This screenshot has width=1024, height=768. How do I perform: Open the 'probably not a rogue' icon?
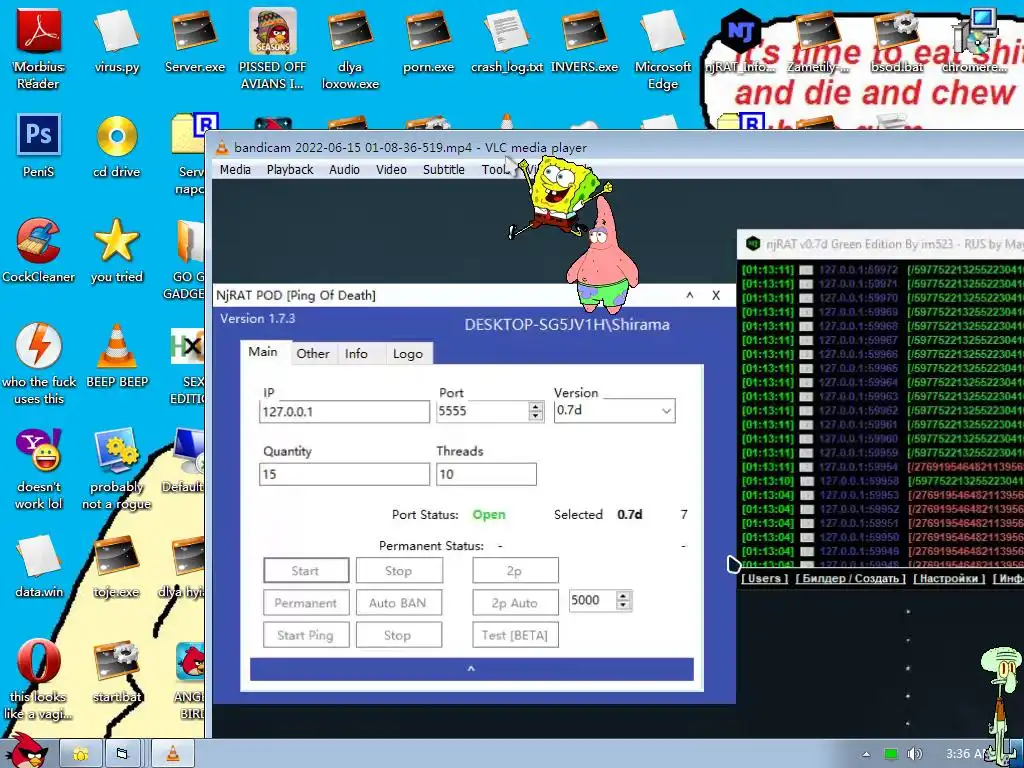click(116, 469)
